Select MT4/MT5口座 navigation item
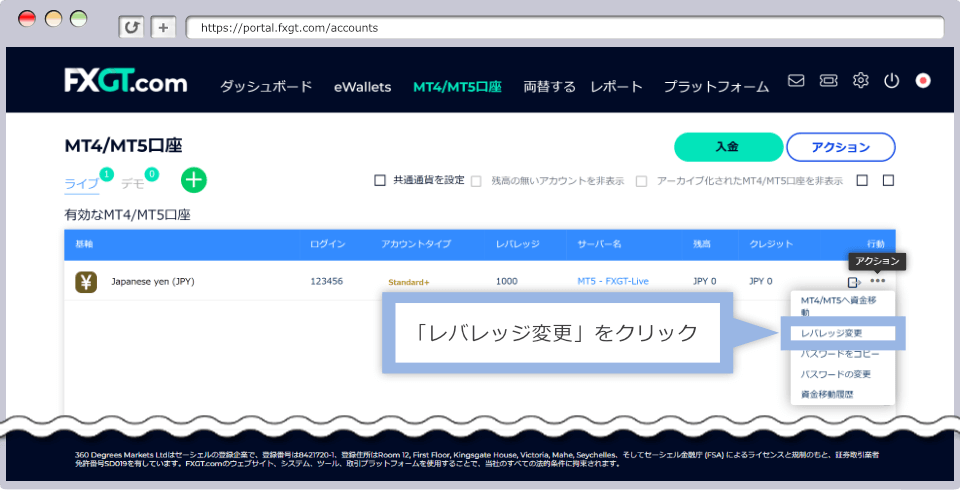The image size is (960, 490). tap(457, 87)
